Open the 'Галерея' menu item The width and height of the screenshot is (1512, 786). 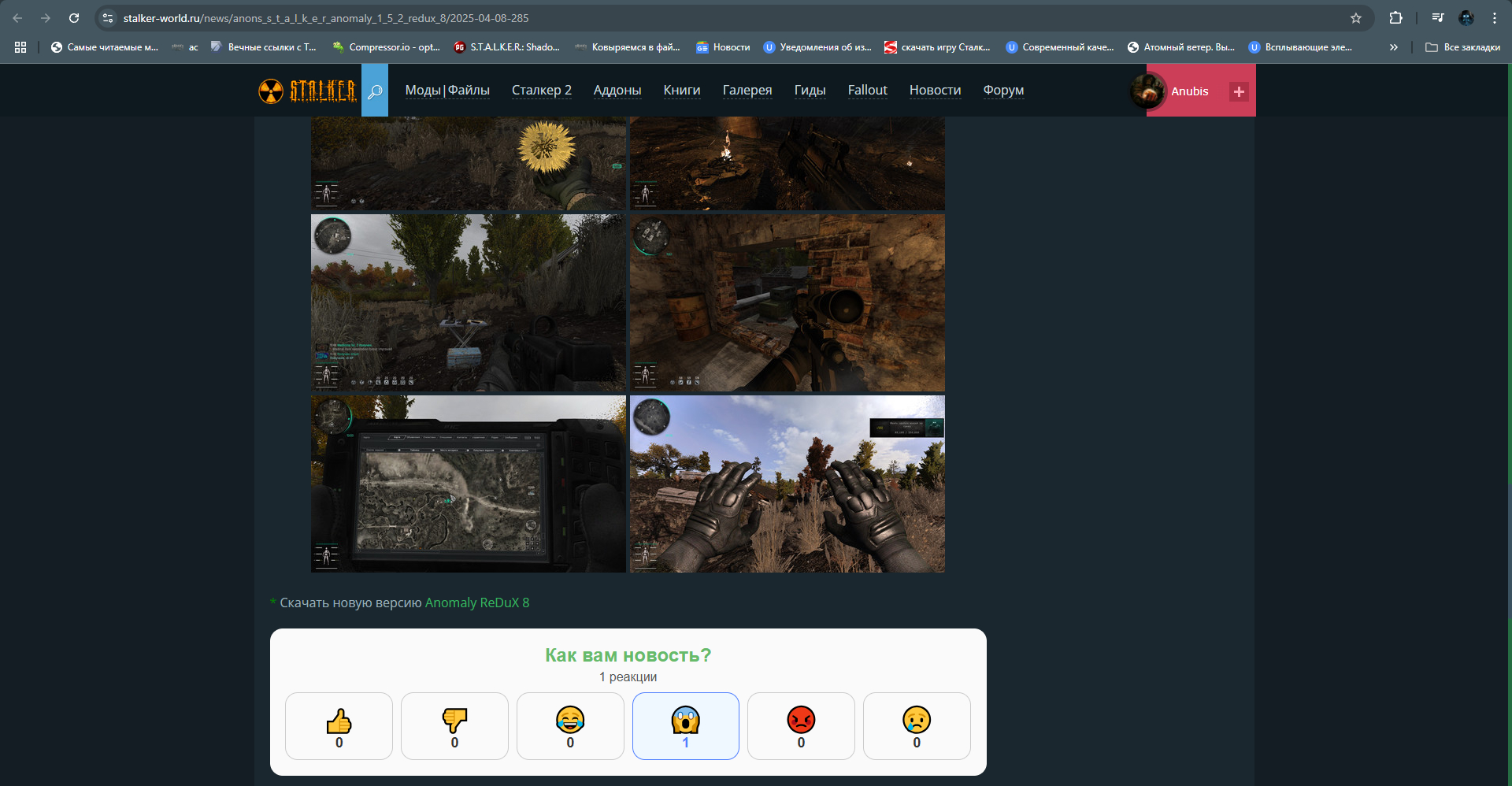point(747,91)
